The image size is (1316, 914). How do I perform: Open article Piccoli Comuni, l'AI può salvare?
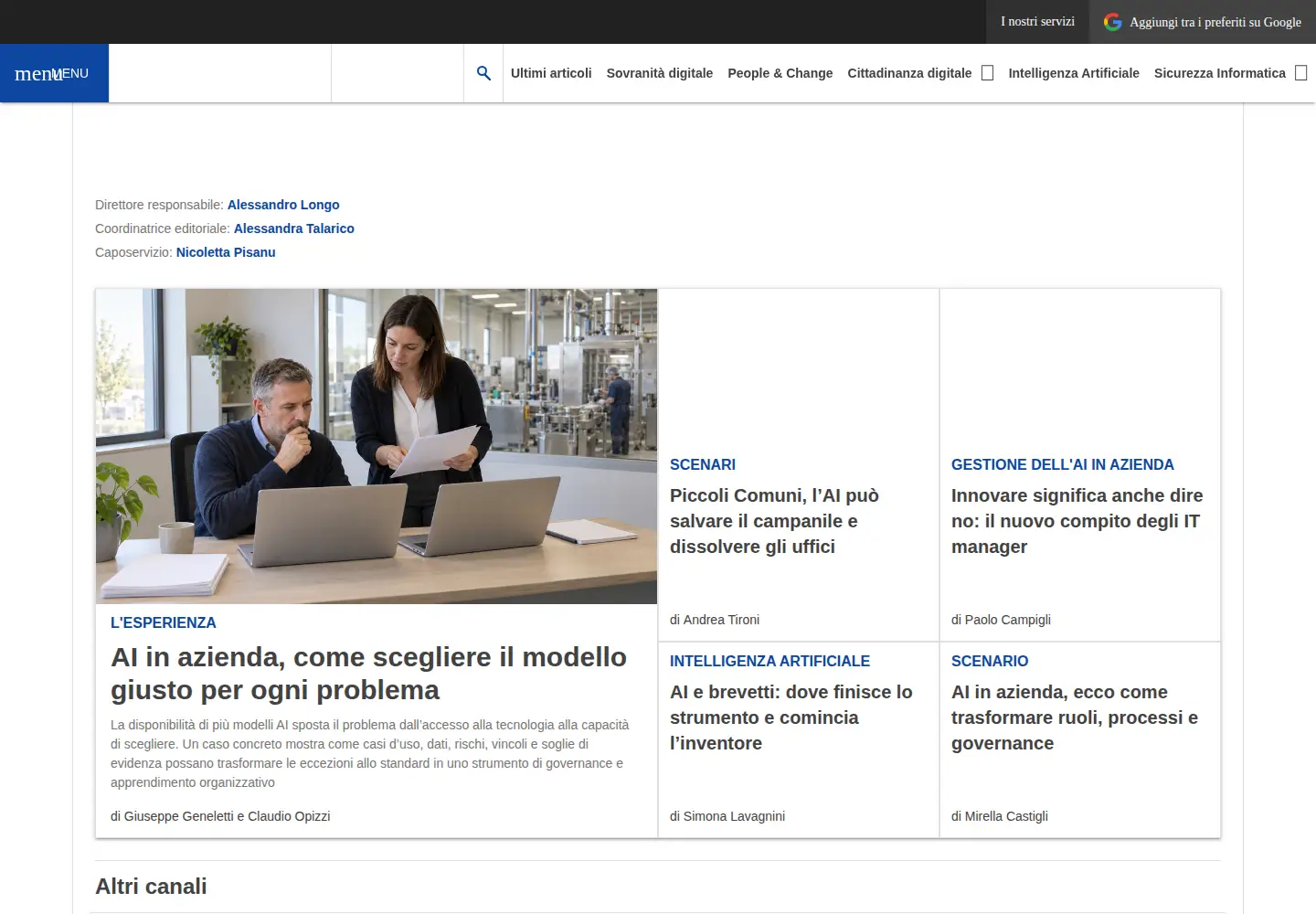point(775,521)
